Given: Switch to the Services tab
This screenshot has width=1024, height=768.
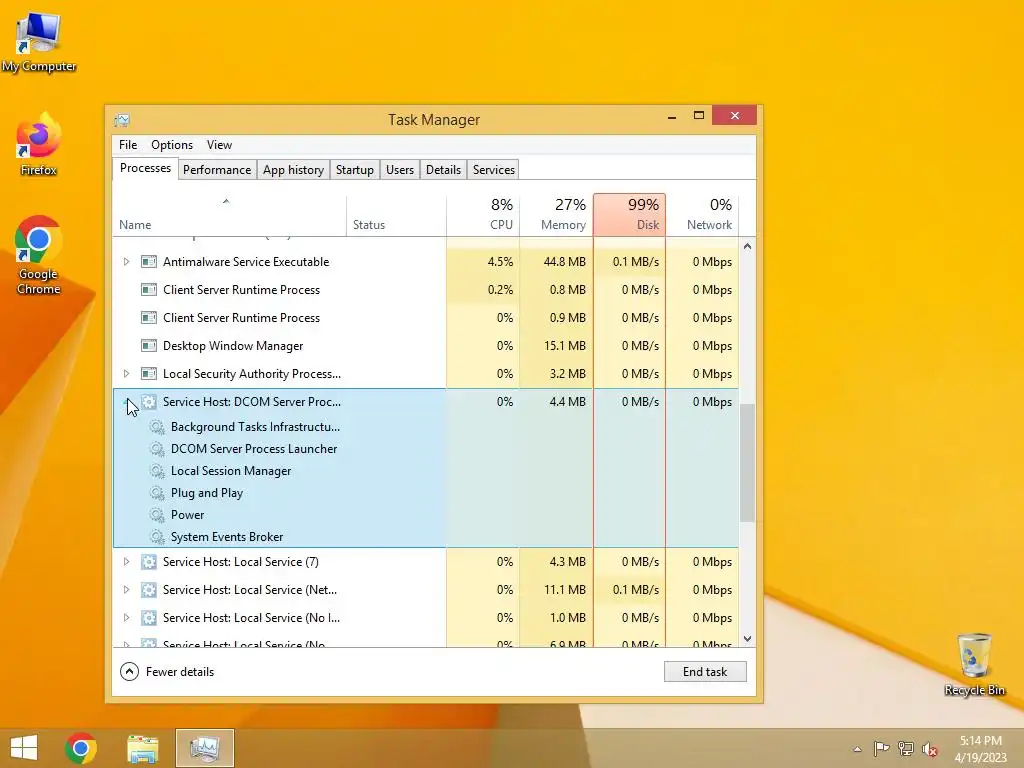Looking at the screenshot, I should point(494,170).
